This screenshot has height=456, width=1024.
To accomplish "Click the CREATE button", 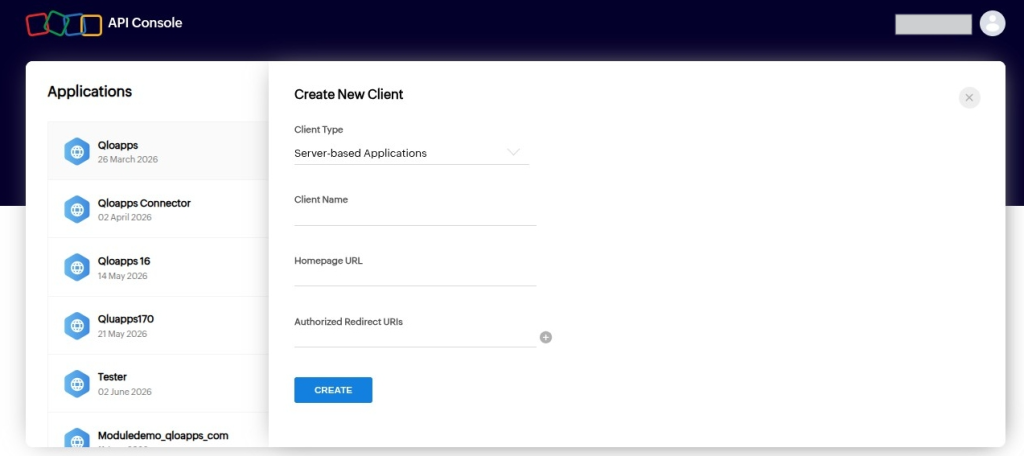I will [x=333, y=390].
